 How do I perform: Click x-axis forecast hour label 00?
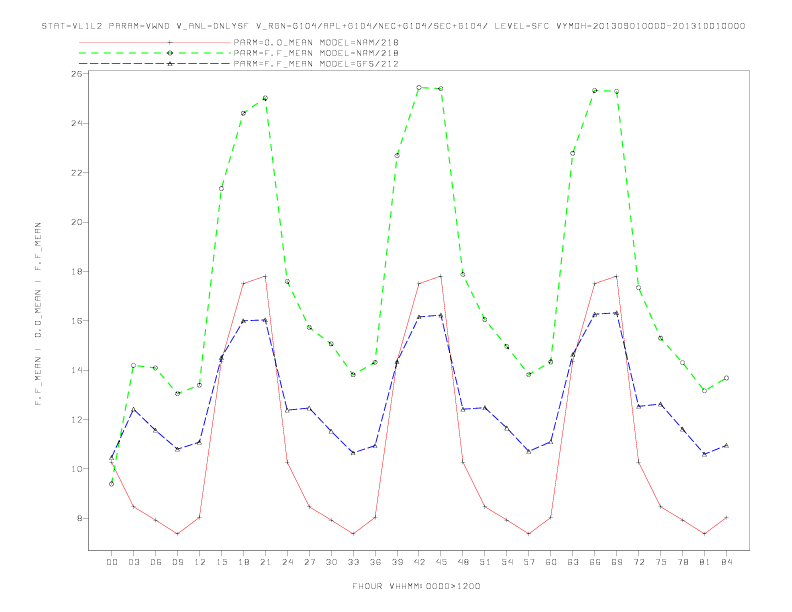click(x=112, y=562)
